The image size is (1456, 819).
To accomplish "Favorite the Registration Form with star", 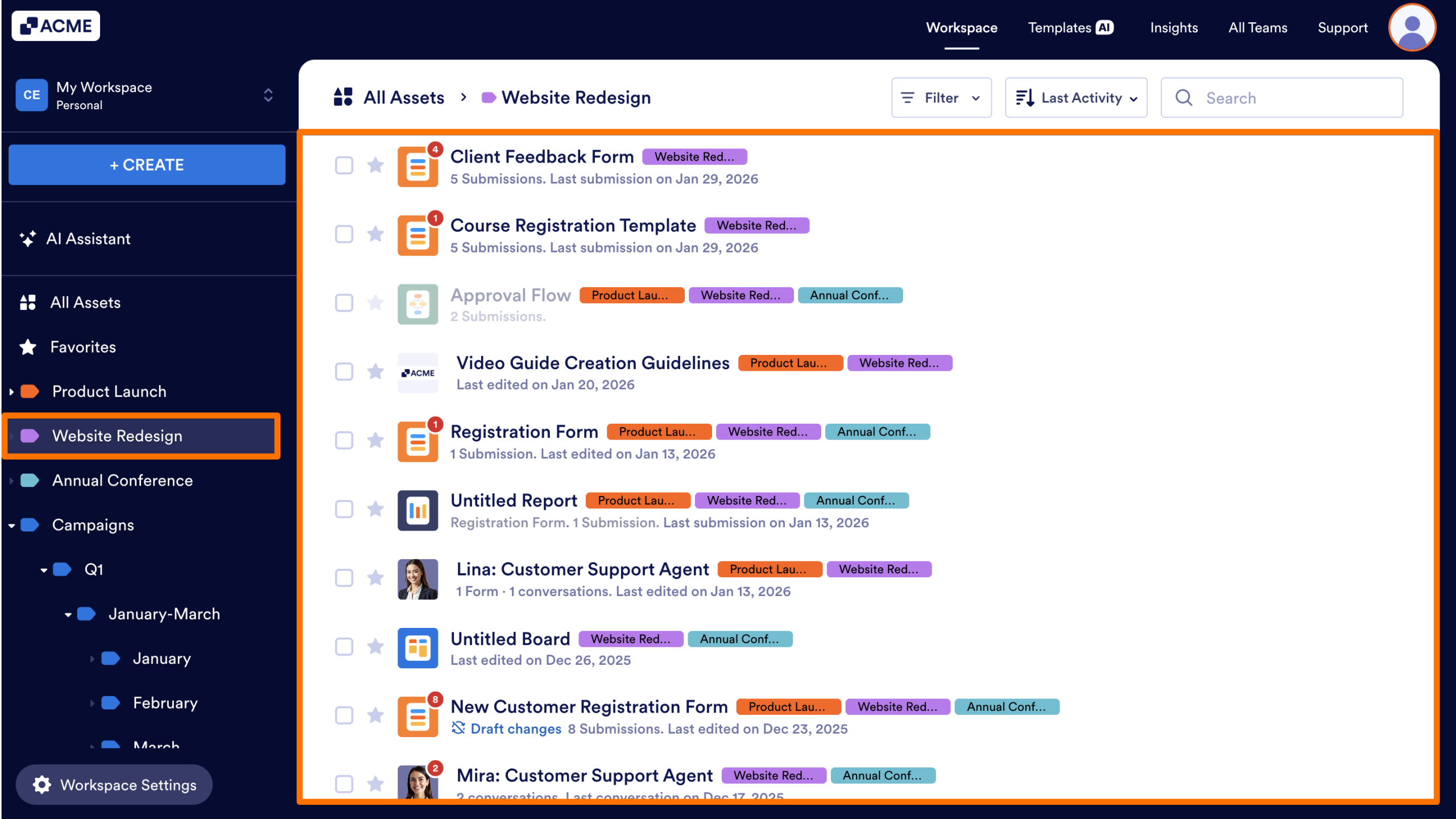I will [375, 440].
